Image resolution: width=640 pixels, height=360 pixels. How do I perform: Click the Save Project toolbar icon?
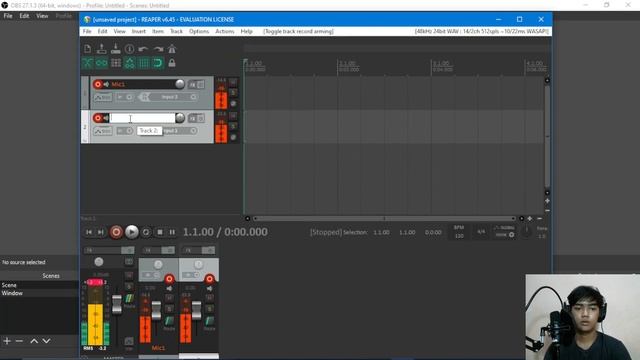pos(116,49)
